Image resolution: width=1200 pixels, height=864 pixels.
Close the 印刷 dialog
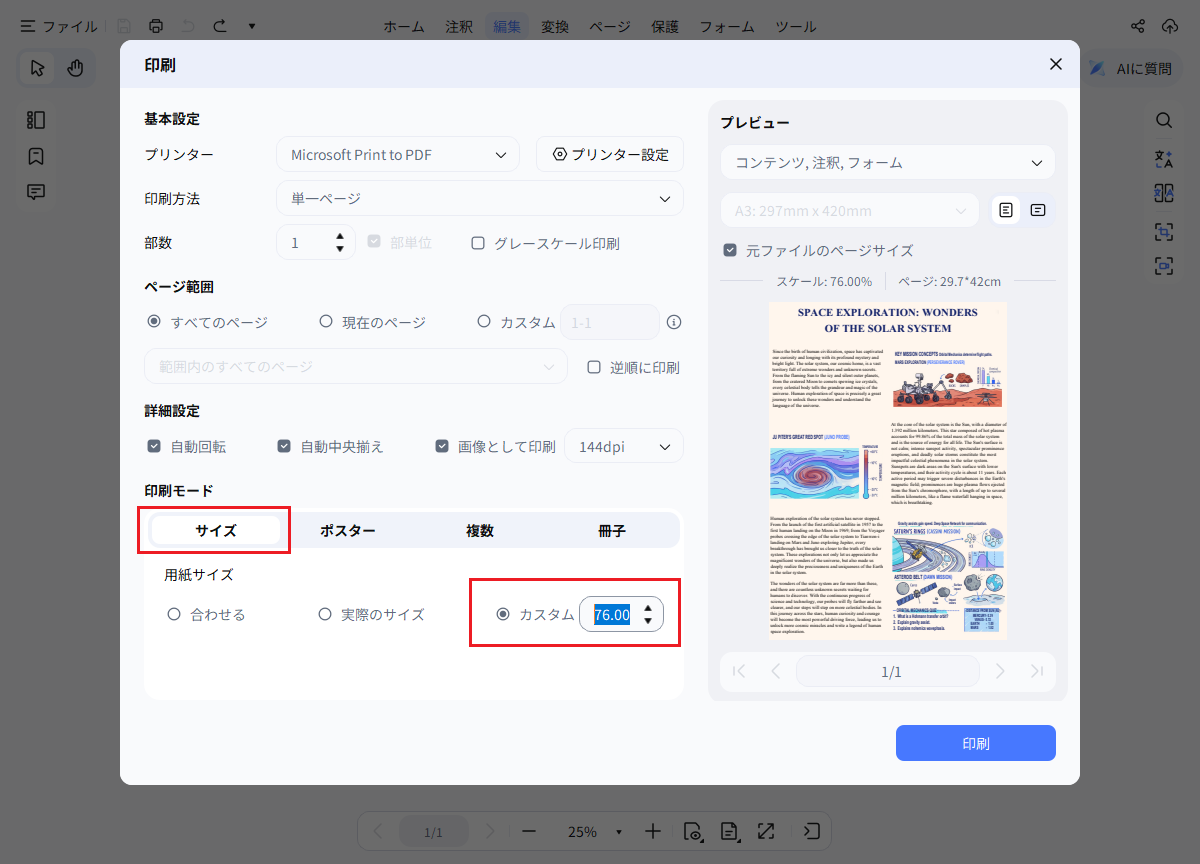pyautogui.click(x=1055, y=64)
